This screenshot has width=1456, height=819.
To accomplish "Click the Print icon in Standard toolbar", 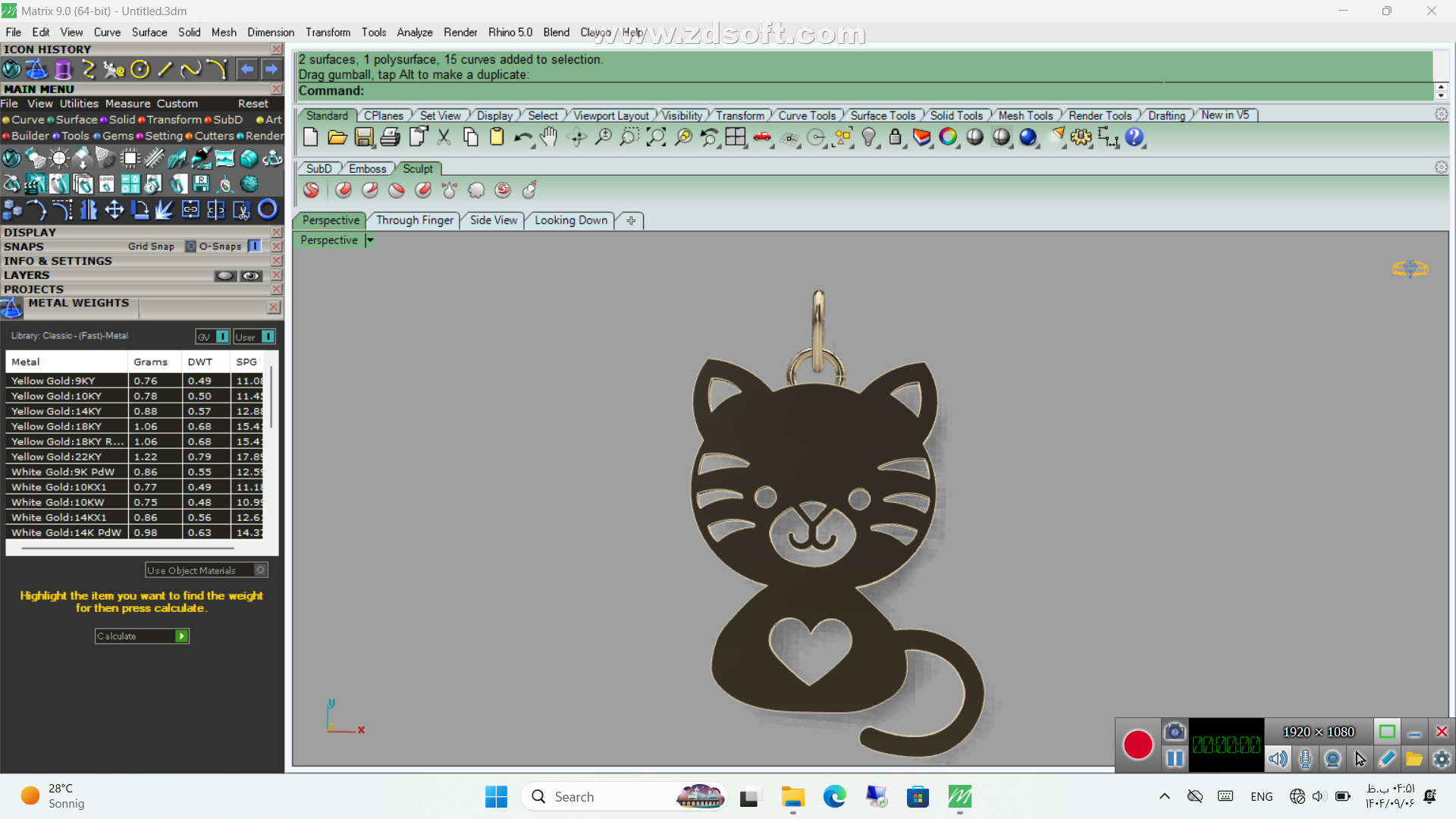I will point(390,137).
